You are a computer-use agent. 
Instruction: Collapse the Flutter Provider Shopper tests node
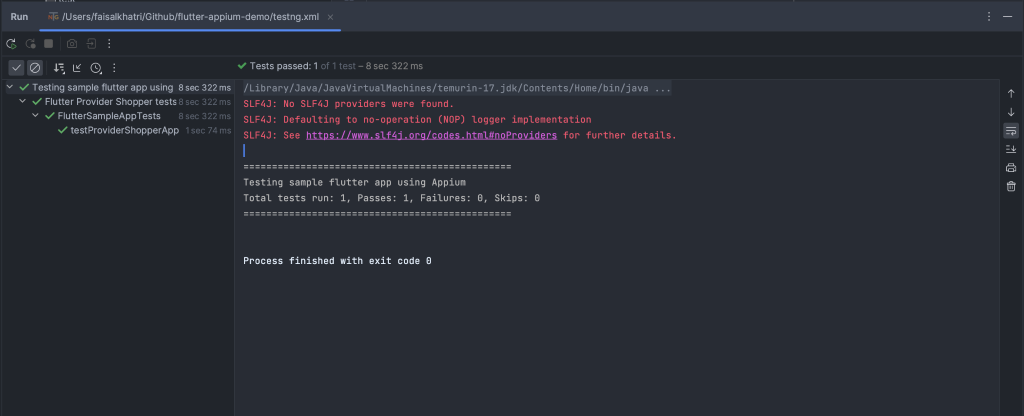tap(23, 102)
